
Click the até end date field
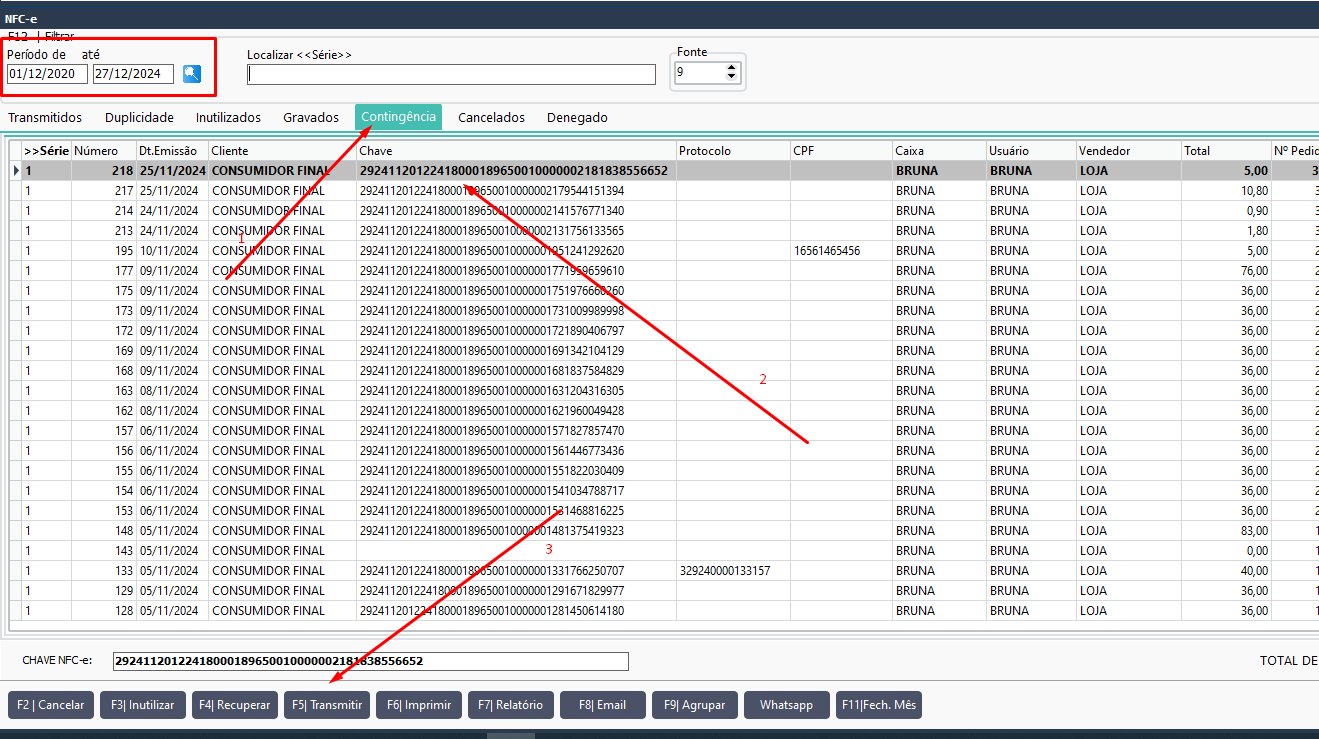pyautogui.click(x=133, y=74)
